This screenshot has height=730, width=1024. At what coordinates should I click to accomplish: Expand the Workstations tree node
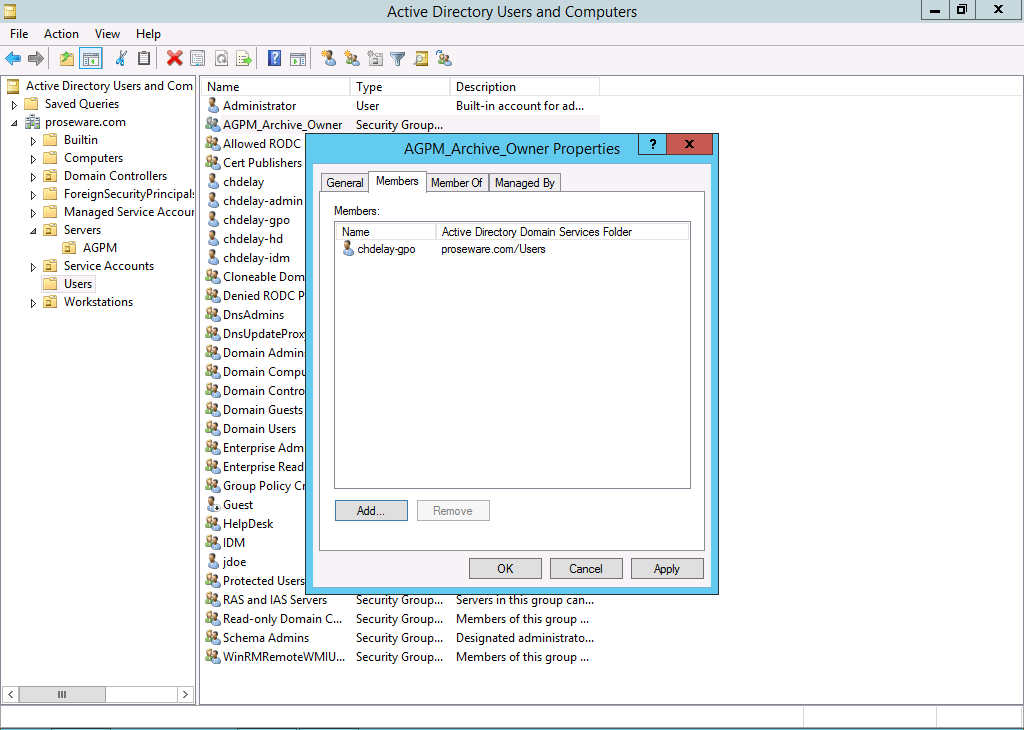(33, 302)
